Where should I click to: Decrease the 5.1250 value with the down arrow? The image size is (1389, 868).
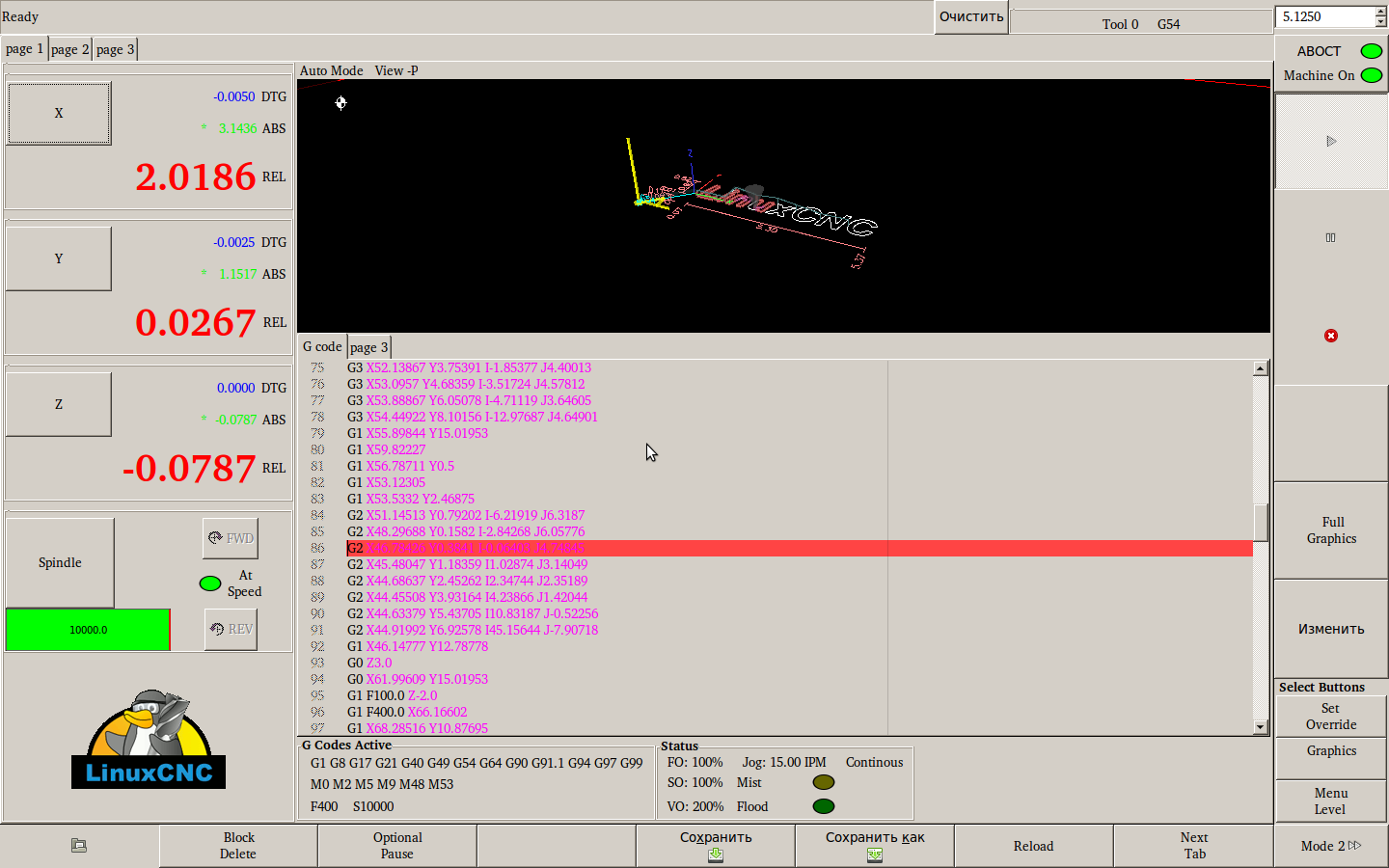pos(1380,21)
